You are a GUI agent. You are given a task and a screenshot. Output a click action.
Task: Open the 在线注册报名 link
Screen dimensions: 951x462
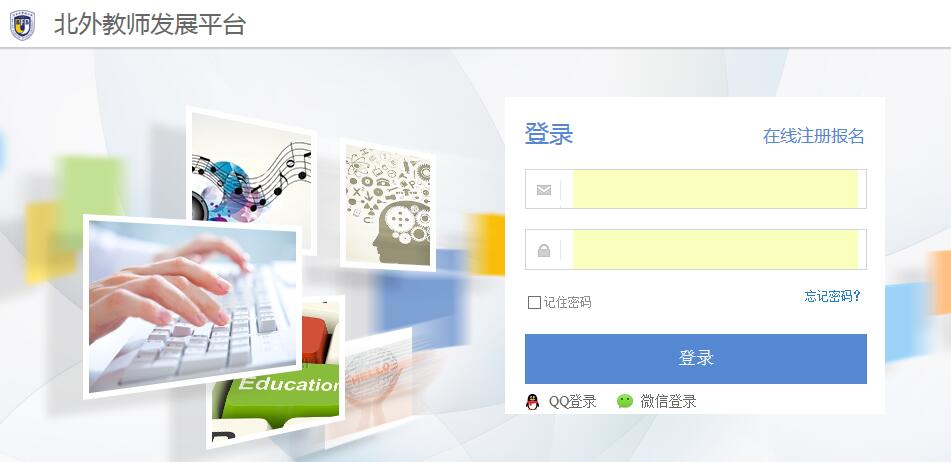[x=813, y=136]
